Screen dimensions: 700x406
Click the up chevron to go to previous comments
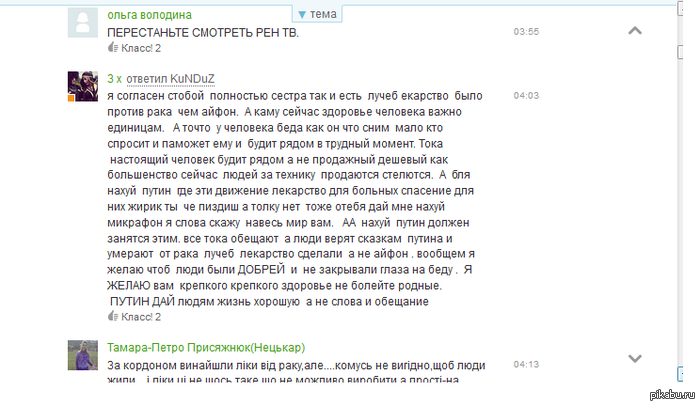click(x=635, y=31)
